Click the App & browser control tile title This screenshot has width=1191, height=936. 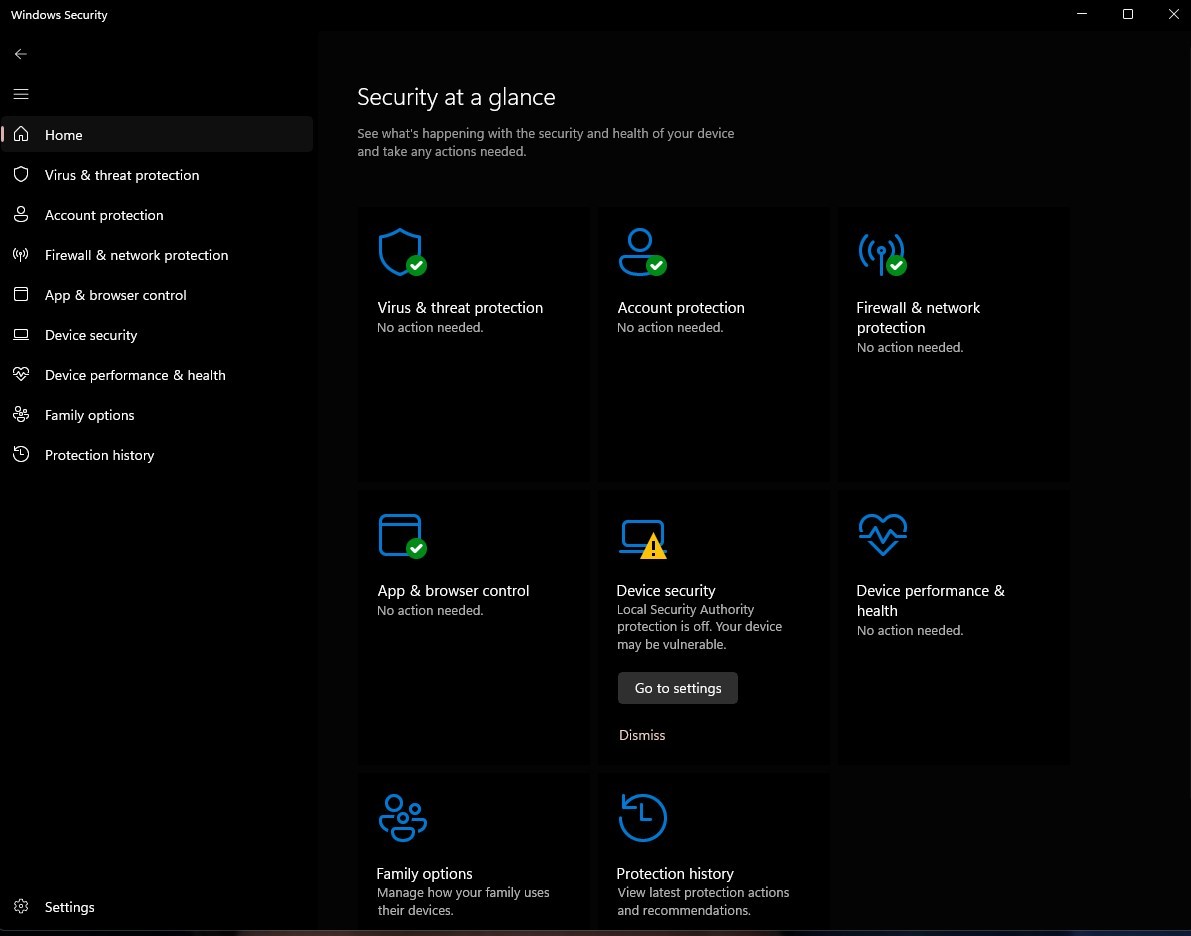453,590
